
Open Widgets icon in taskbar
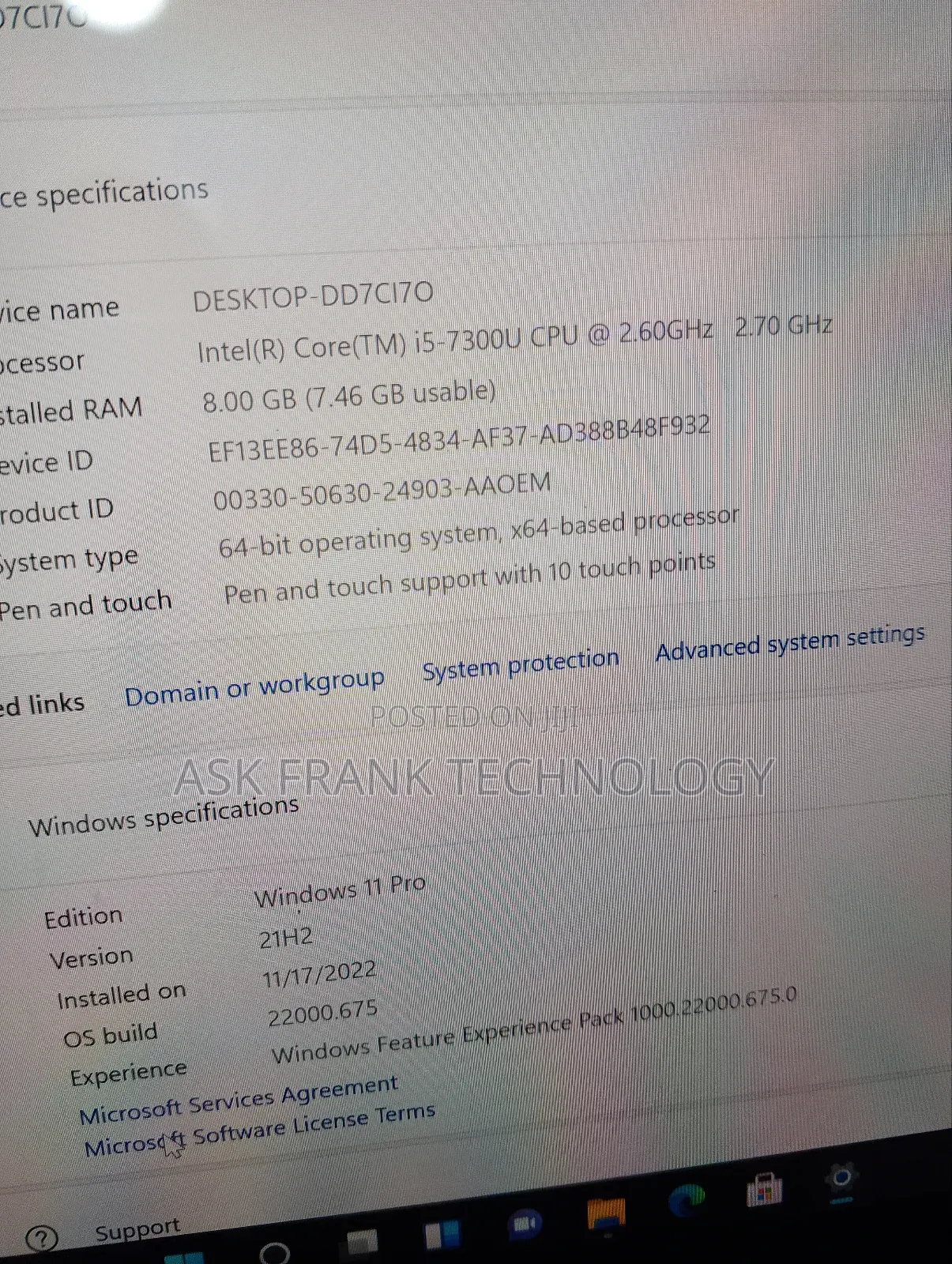442,1236
